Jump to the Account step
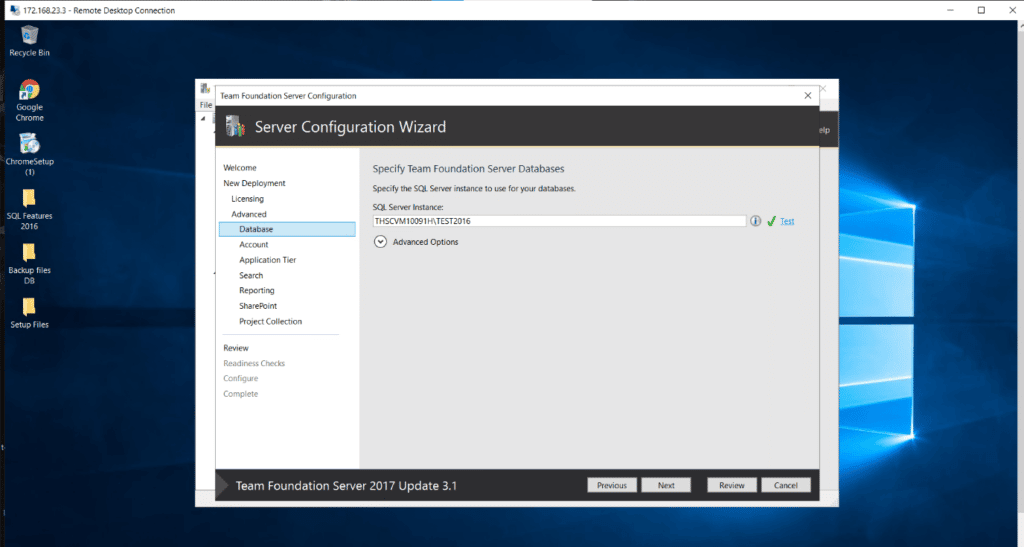 pos(253,245)
